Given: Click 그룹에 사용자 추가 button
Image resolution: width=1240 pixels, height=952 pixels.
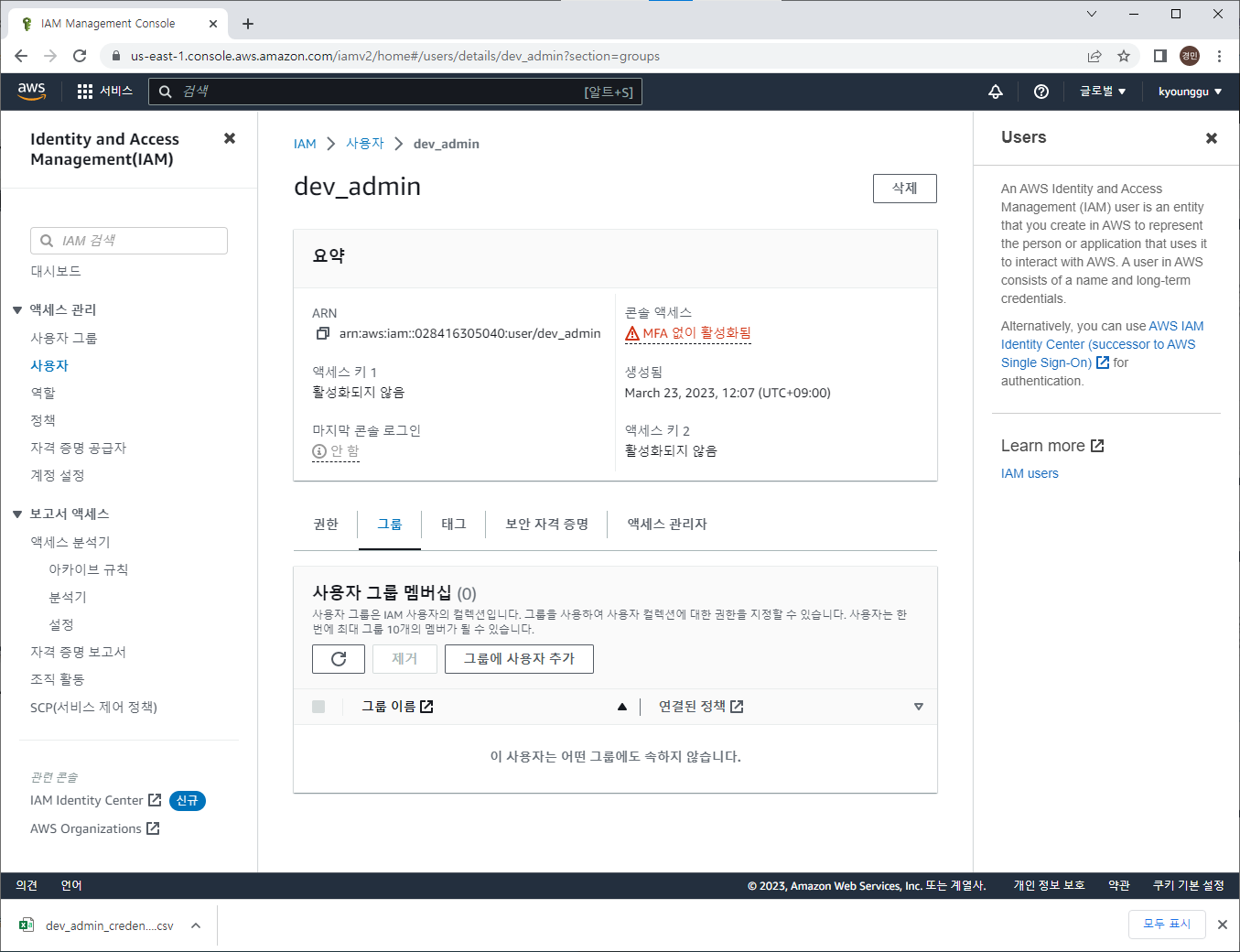Looking at the screenshot, I should coord(519,659).
